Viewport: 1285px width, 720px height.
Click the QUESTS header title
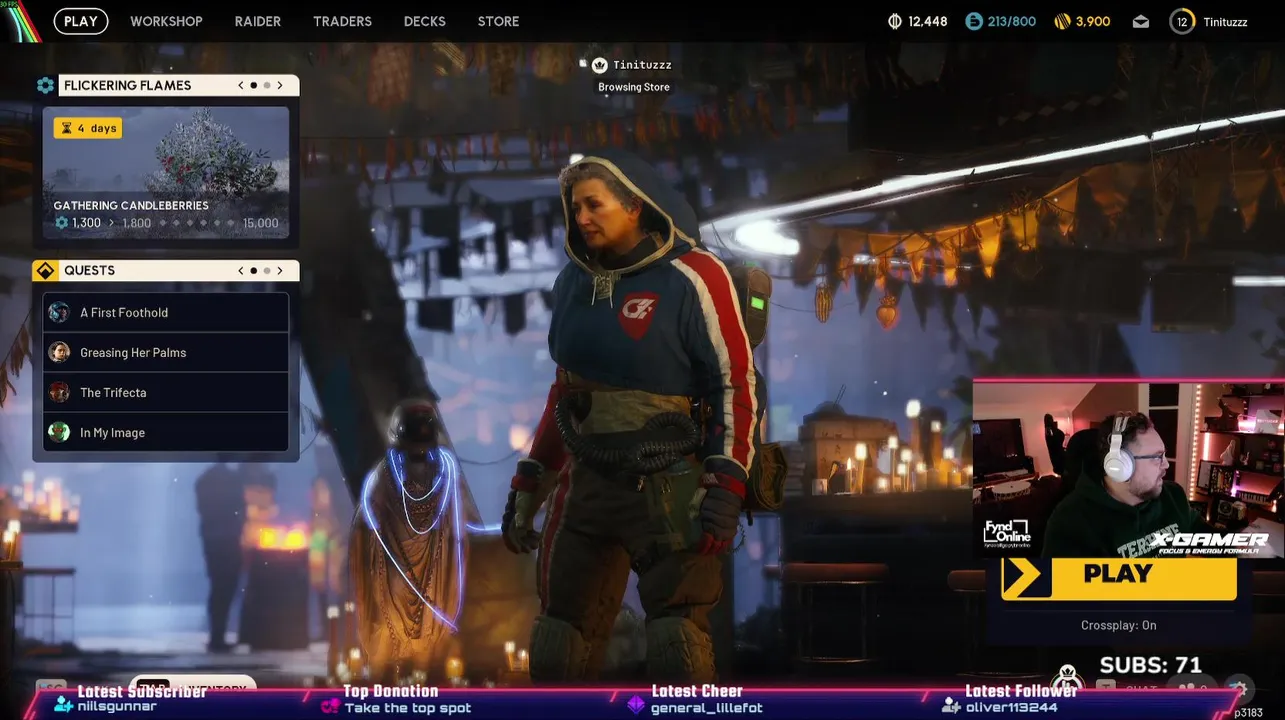(89, 270)
